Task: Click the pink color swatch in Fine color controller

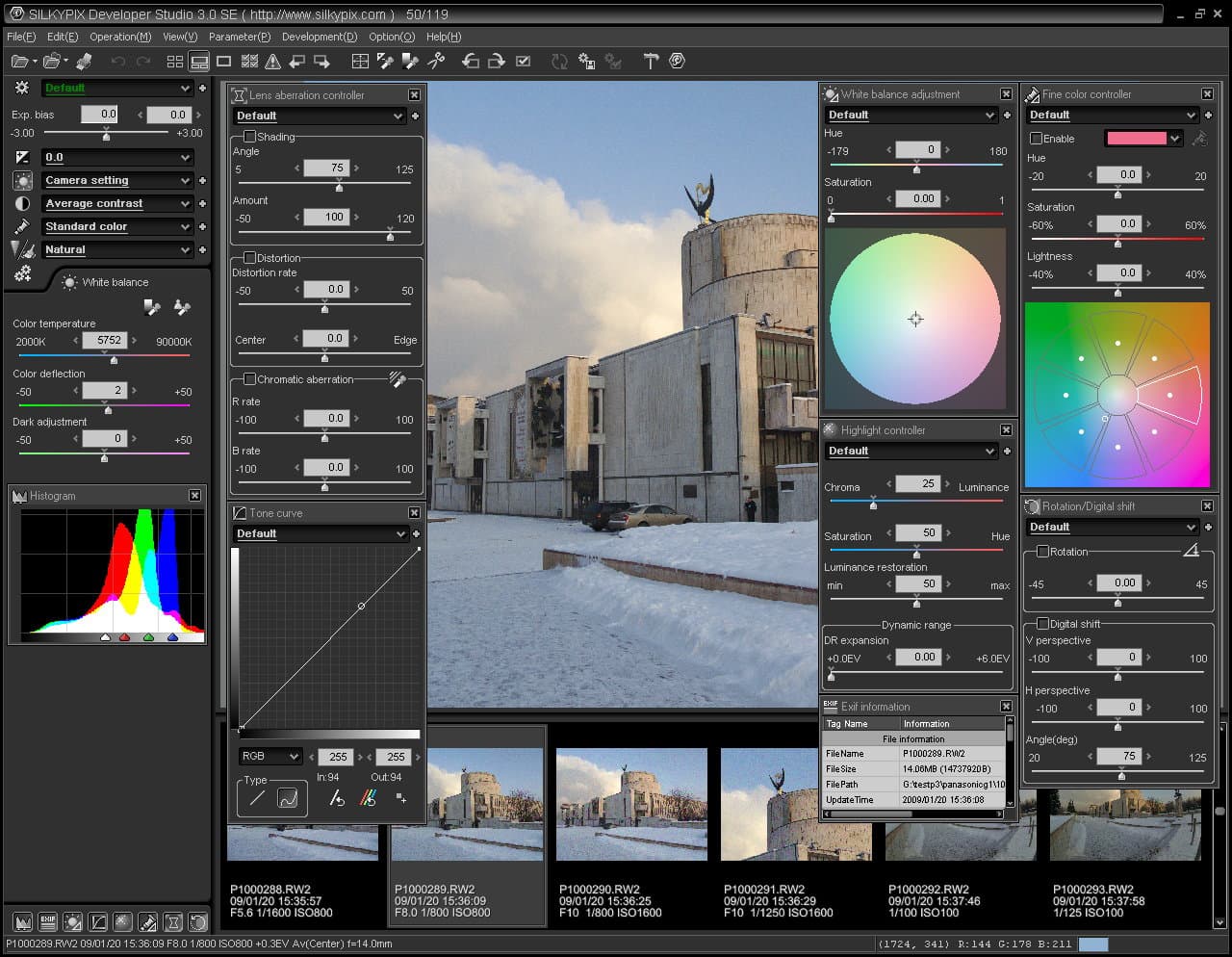Action: point(1136,139)
